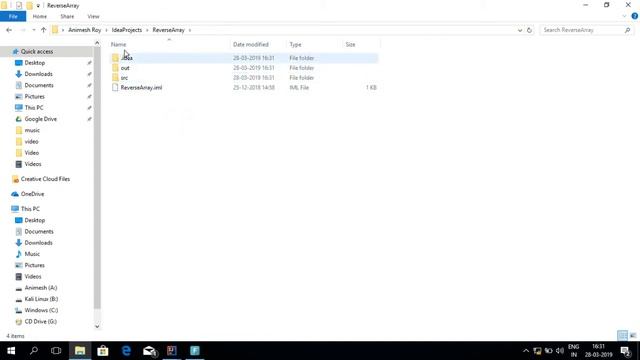Open volume control in tray
Image resolution: width=640 pixels, height=360 pixels.
560,351
